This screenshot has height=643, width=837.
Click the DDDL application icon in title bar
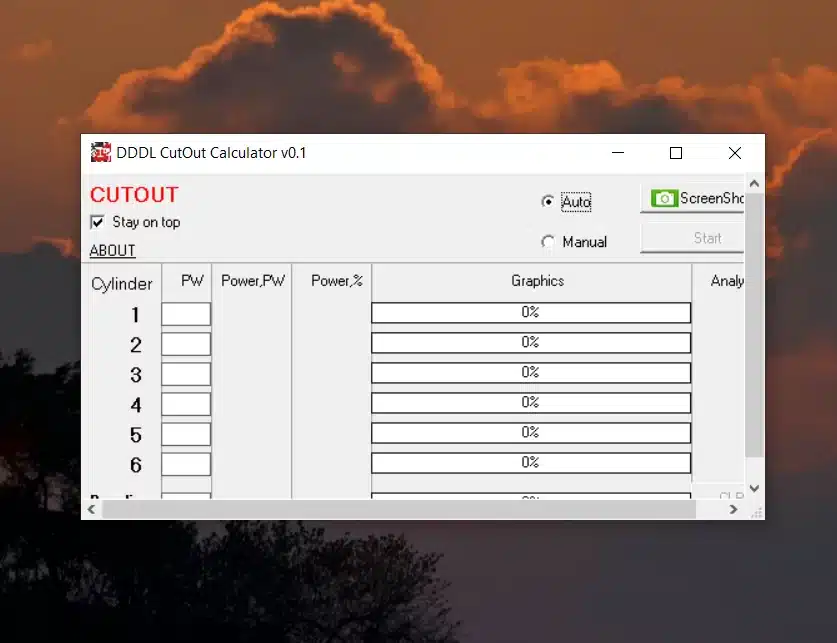pyautogui.click(x=100, y=152)
